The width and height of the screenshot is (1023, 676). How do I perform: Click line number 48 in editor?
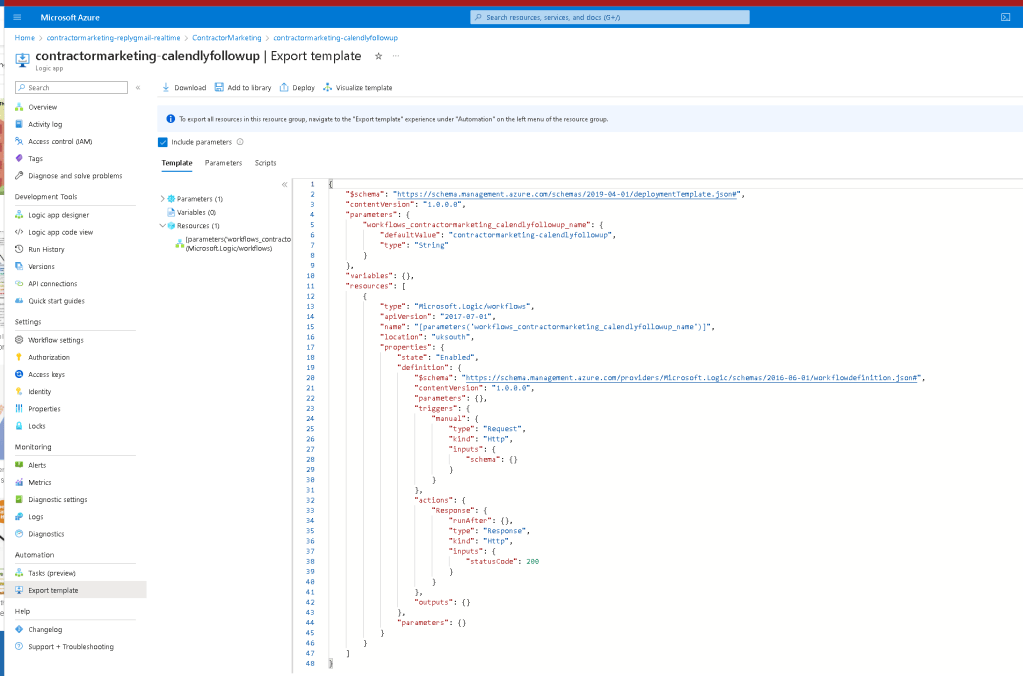point(310,664)
